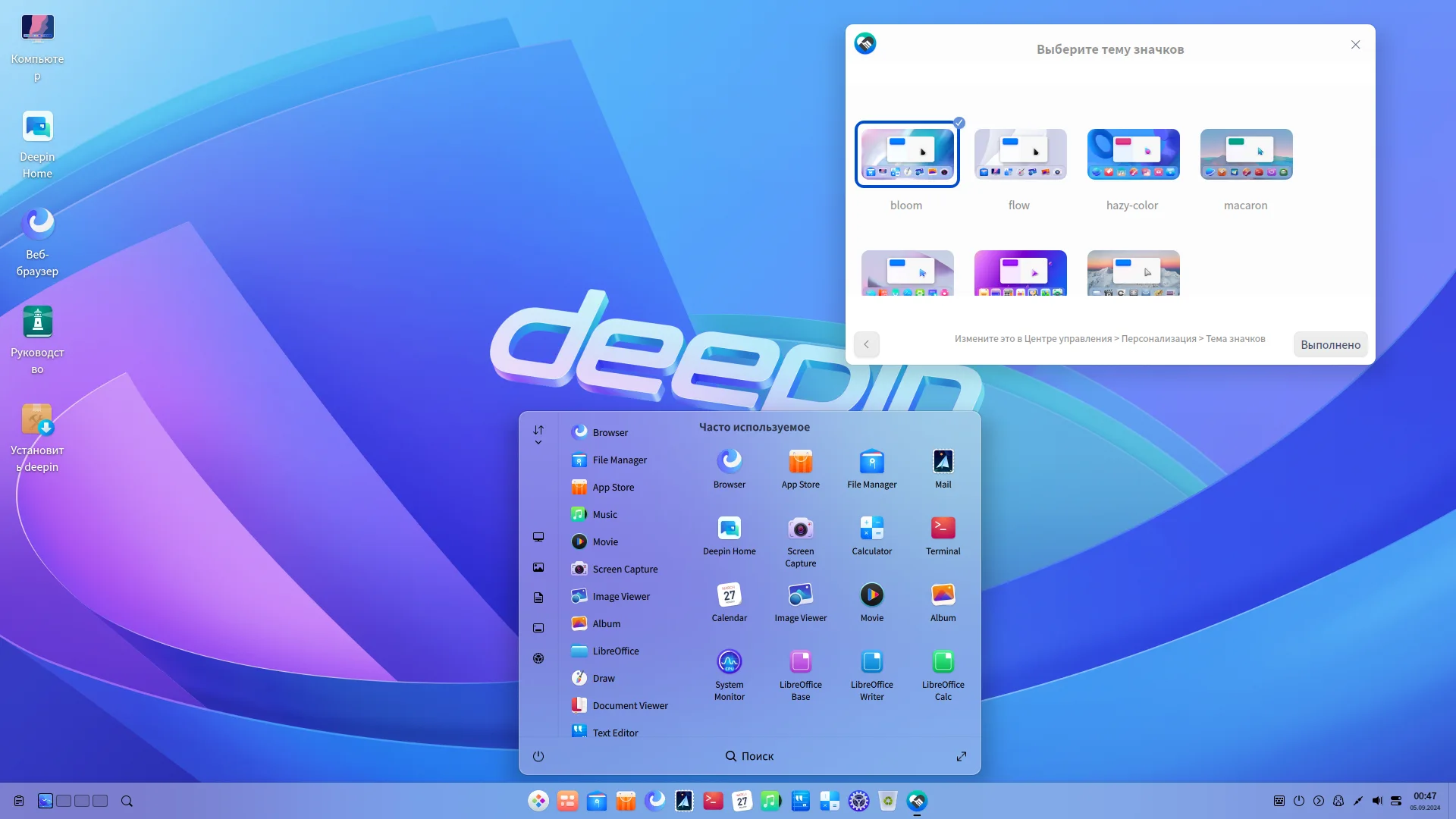This screenshot has height=819, width=1456.
Task: Click Screen Capture in grid
Action: [800, 529]
